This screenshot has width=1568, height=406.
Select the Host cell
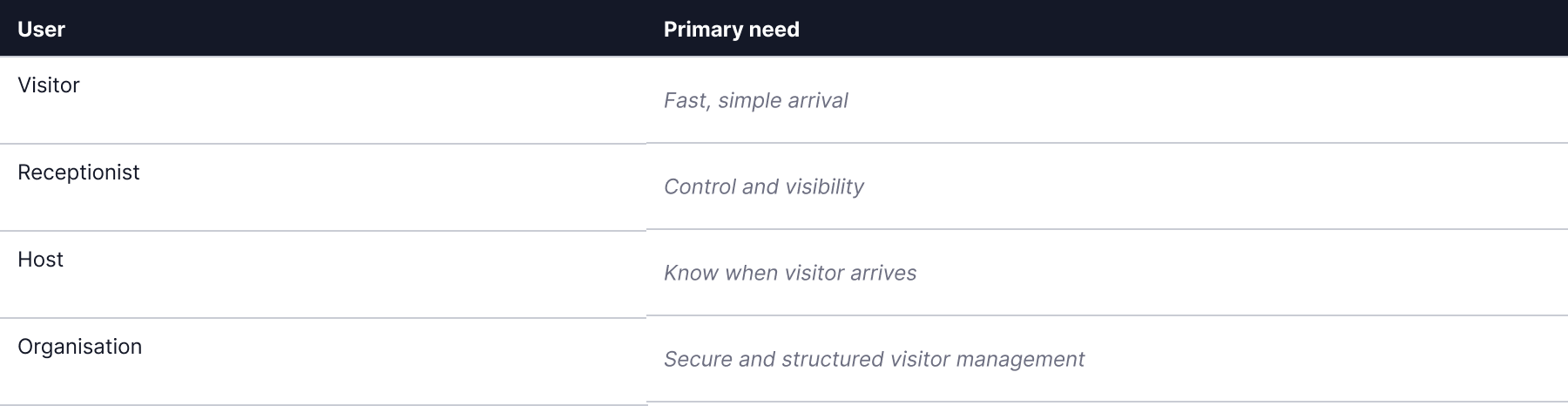pyautogui.click(x=323, y=274)
